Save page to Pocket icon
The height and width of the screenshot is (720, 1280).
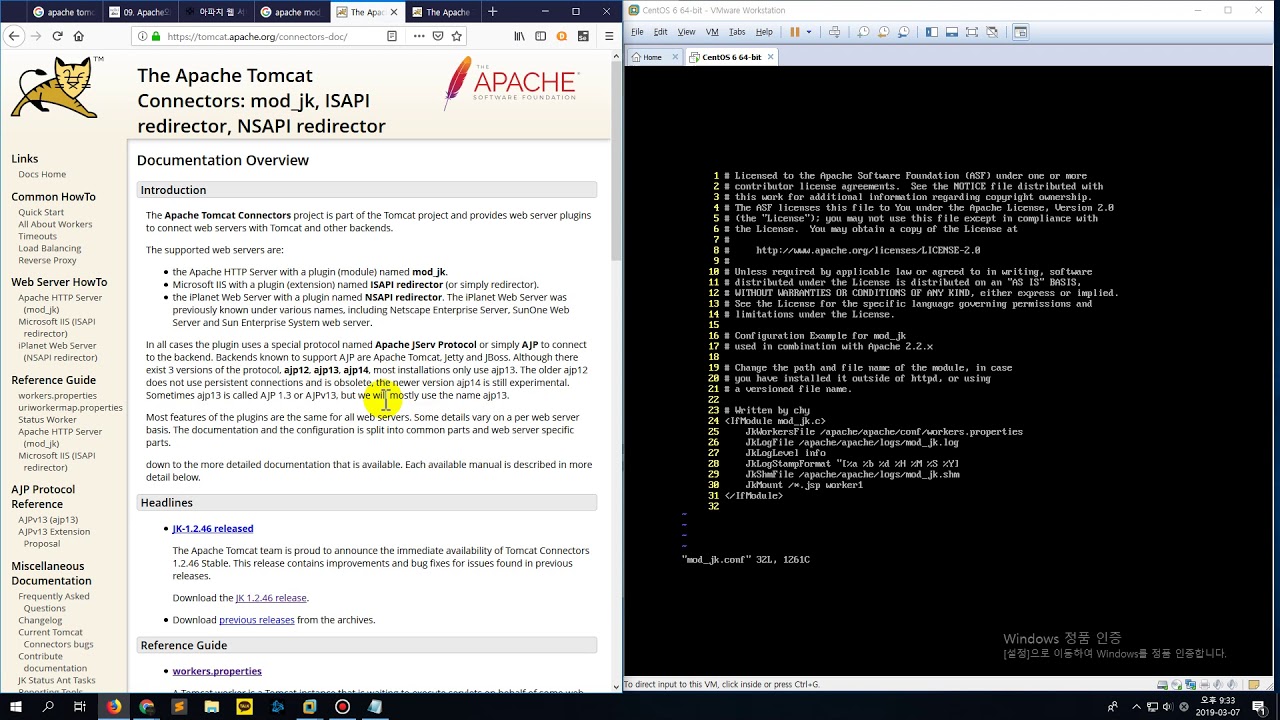(x=438, y=36)
